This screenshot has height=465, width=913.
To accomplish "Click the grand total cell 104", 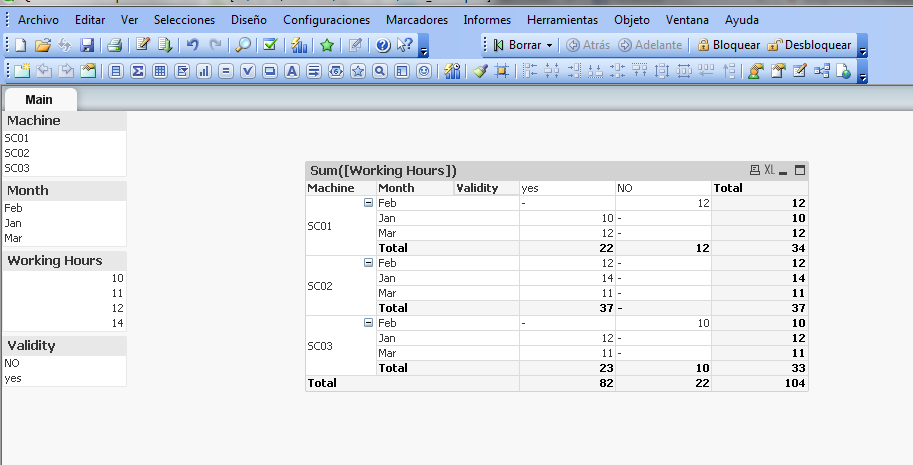I will point(759,383).
